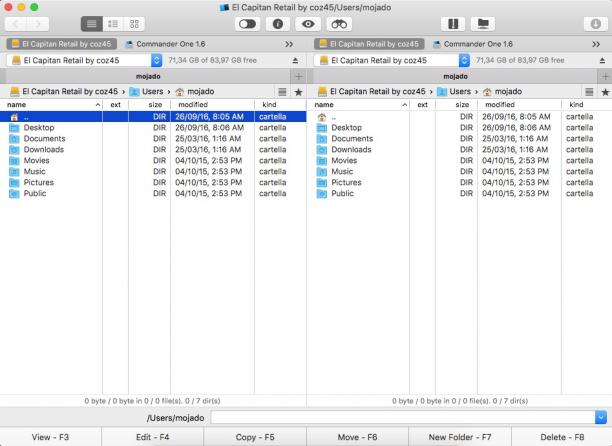612x446 pixels.
Task: Select the Music folder in right pane
Action: coord(459,171)
